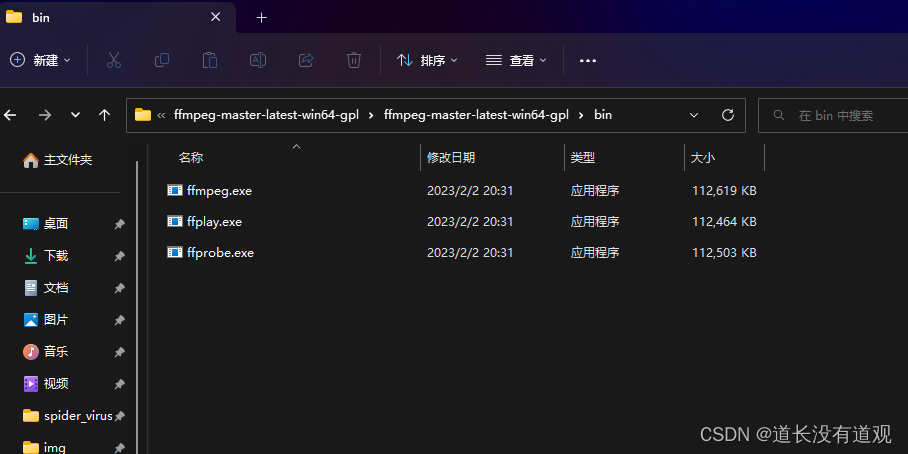Click the Paste clipboard icon

pos(210,60)
